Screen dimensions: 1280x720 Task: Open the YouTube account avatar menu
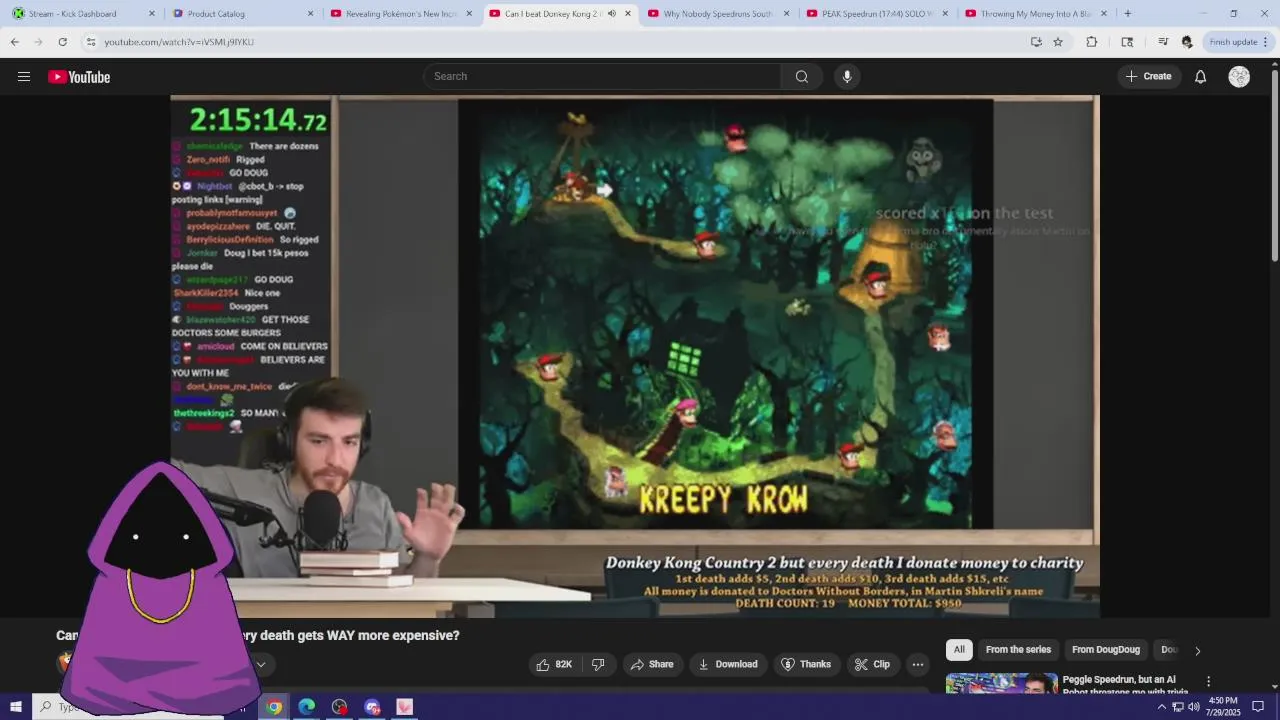pos(1239,77)
